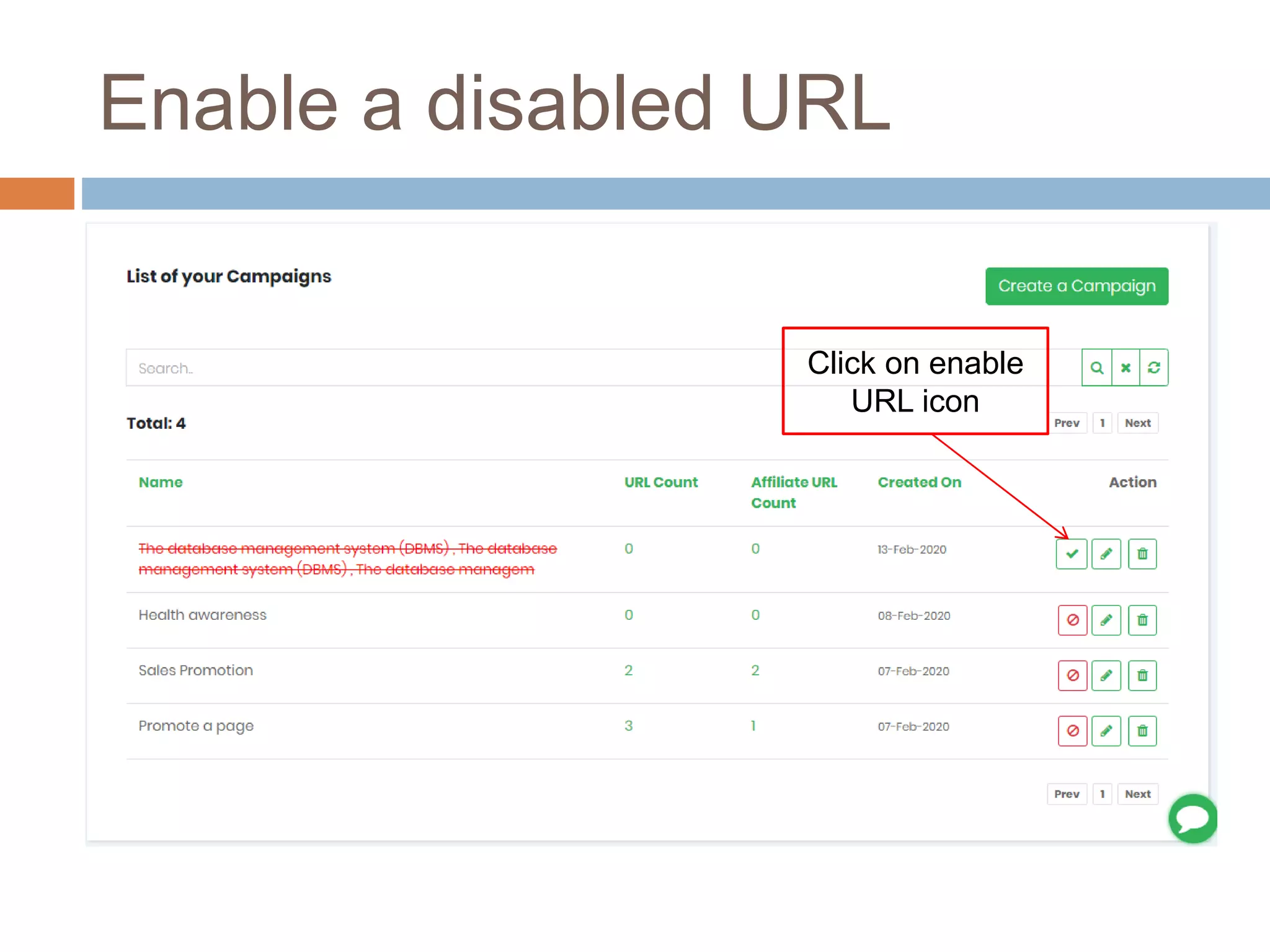Select page 1 in top pagination
This screenshot has width=1270, height=952.
tap(1102, 423)
